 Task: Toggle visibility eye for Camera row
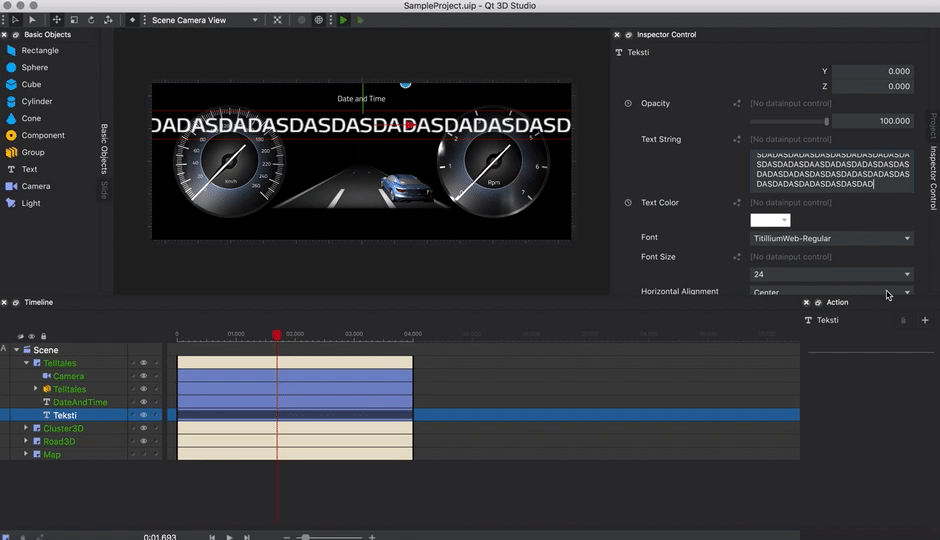pyautogui.click(x=143, y=376)
